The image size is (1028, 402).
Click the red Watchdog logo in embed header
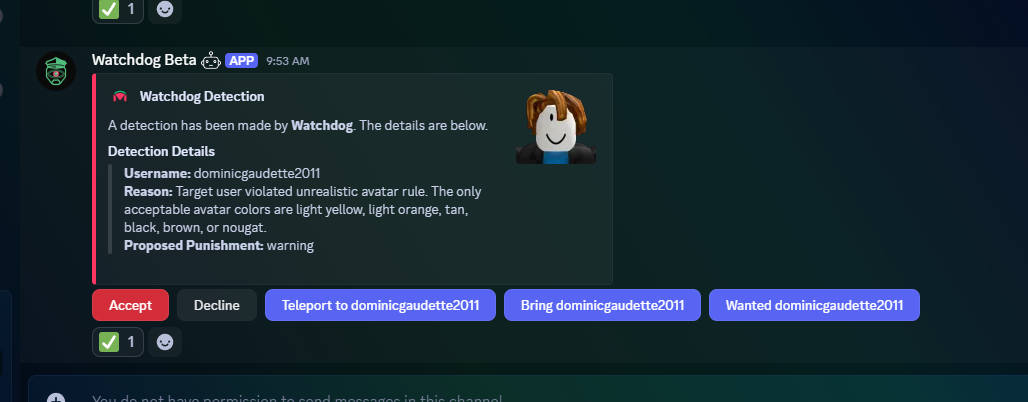coord(120,97)
